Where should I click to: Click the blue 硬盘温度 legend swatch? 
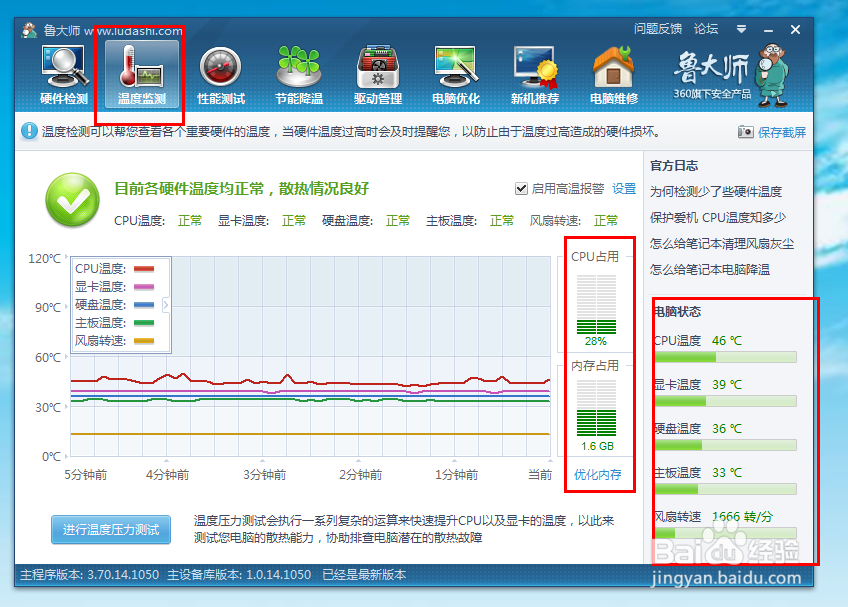tap(144, 305)
